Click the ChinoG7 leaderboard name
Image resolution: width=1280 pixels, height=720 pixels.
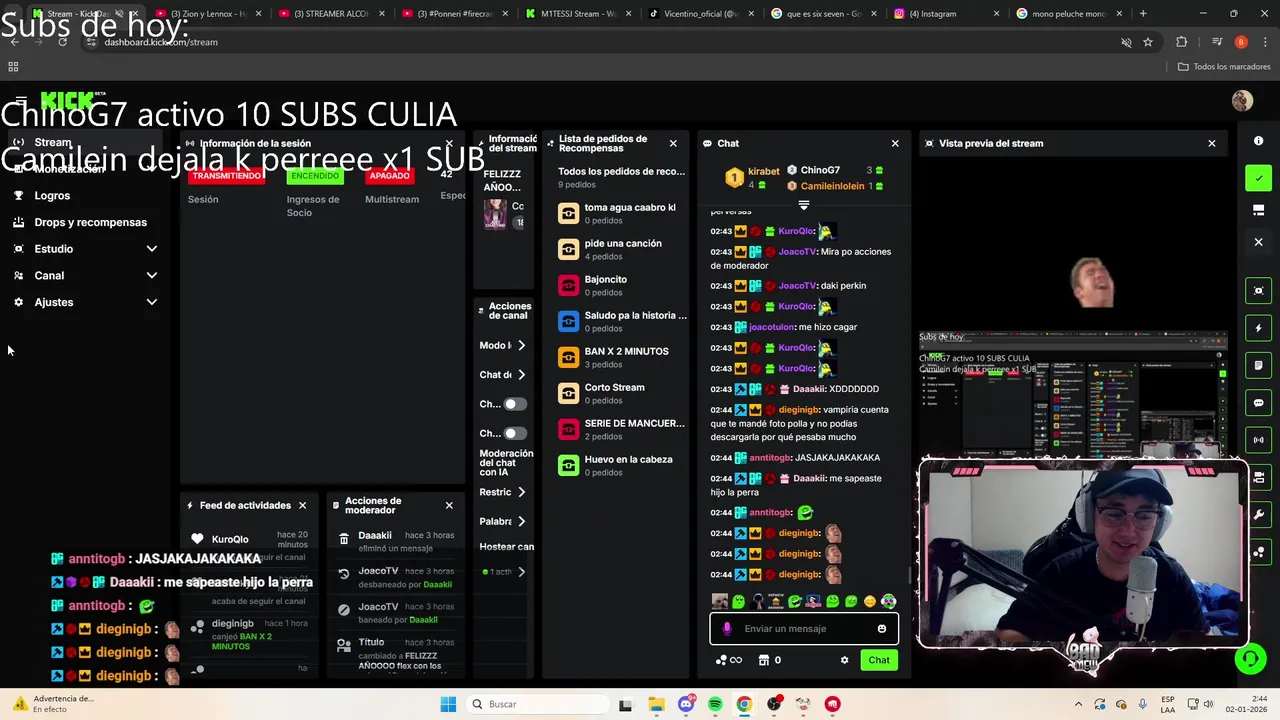pyautogui.click(x=820, y=171)
